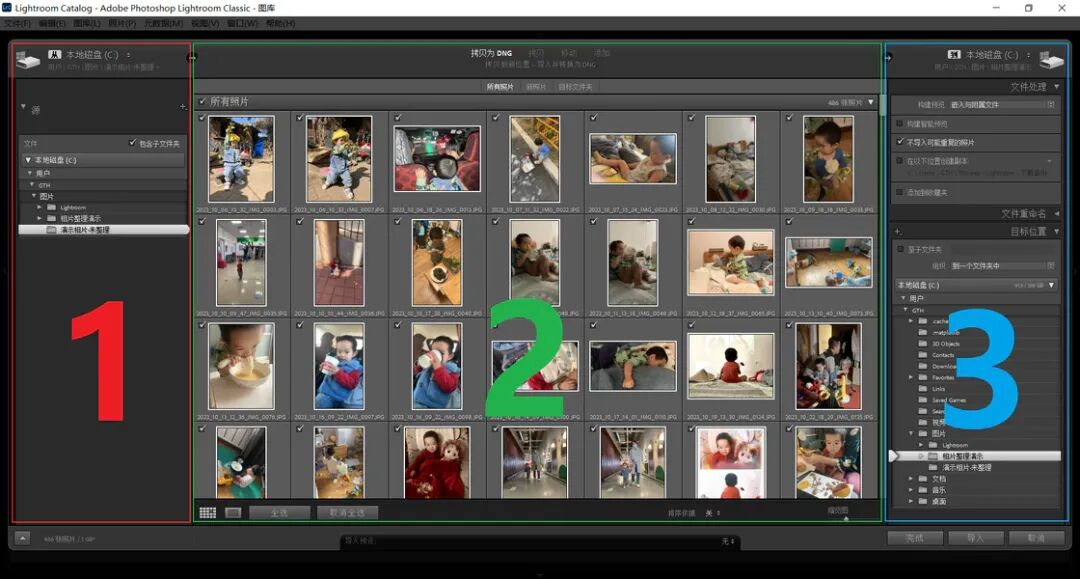Collapse 本地磁盘 (C:) in the source tree

coord(28,160)
